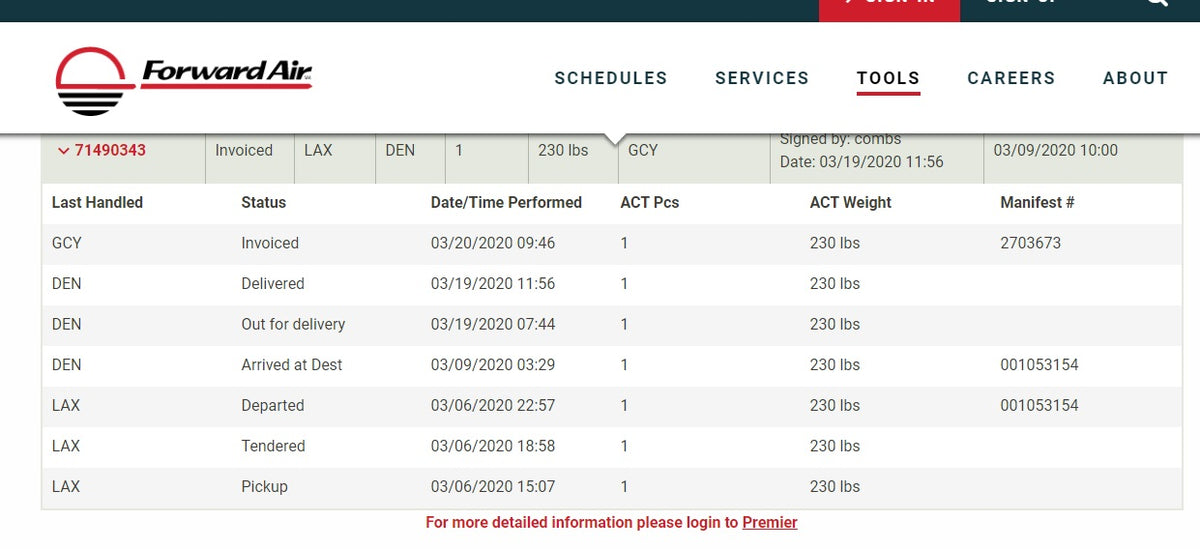Click DEN destination in summary row
This screenshot has height=549, width=1200.
[x=400, y=150]
